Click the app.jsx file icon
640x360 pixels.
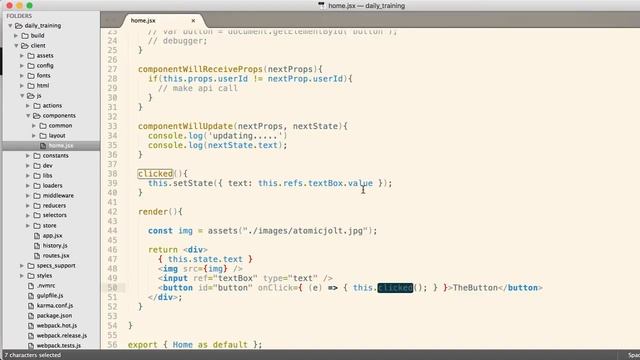tap(37, 236)
